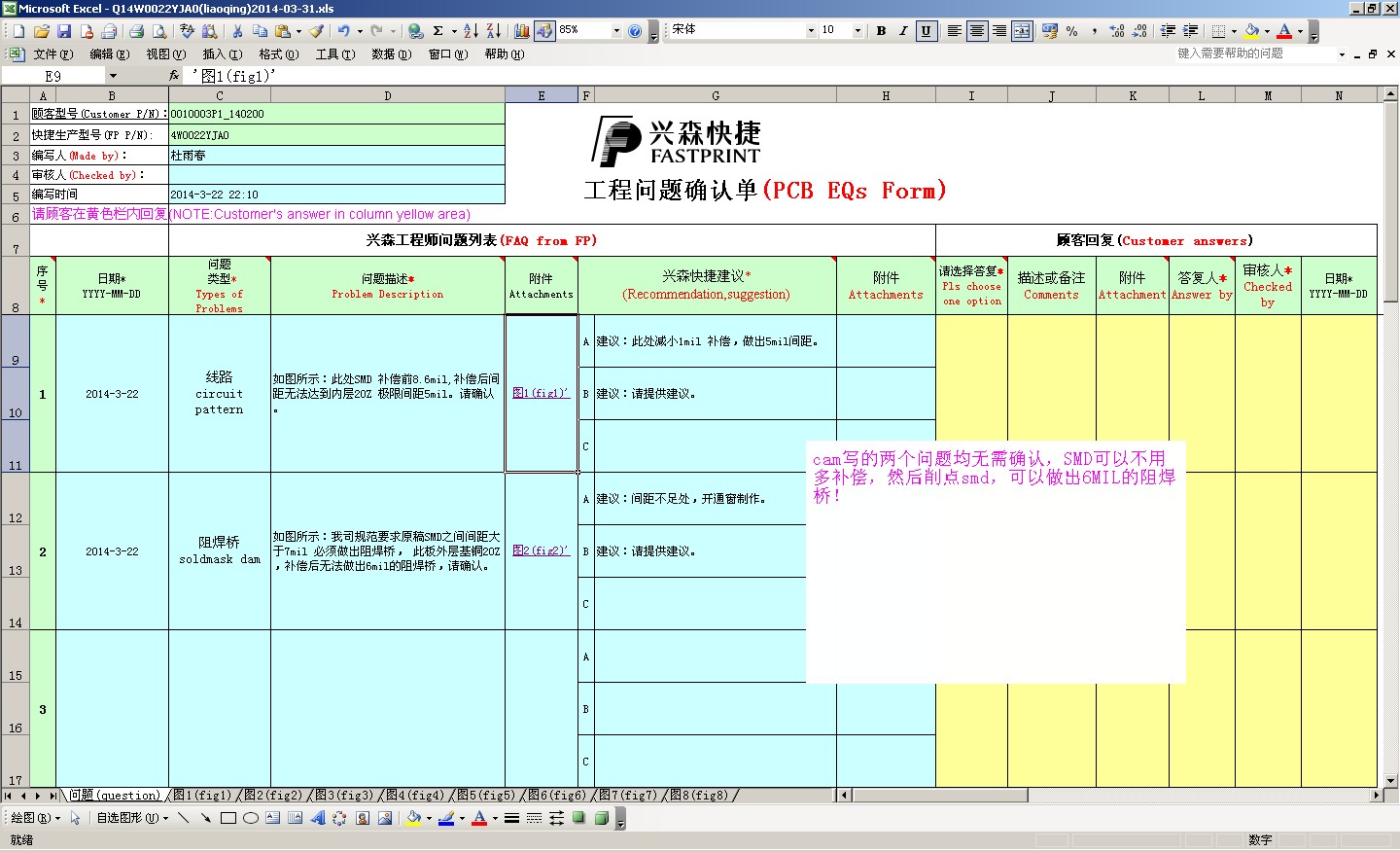Open a file with the Open folder icon

click(41, 31)
